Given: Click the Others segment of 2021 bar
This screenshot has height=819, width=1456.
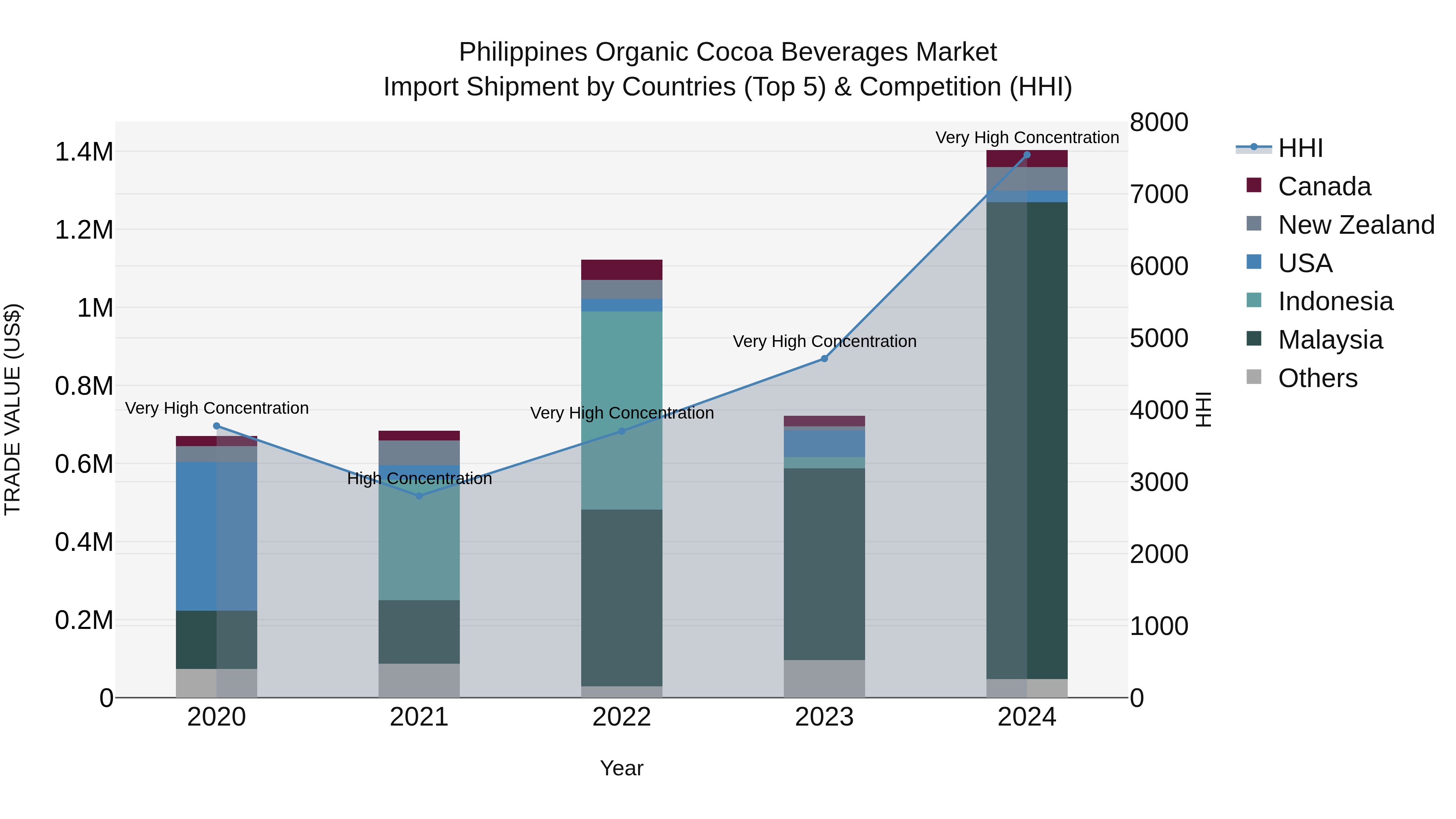Looking at the screenshot, I should 419,681.
